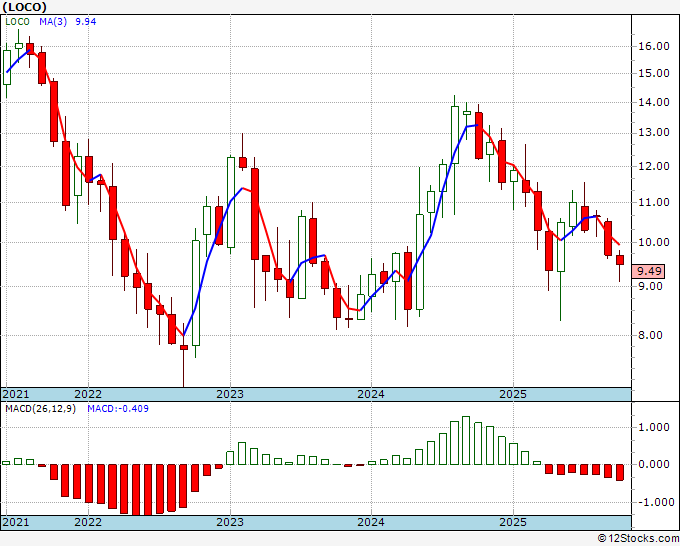Click 2021 on the price chart time axis
The image size is (680, 546).
coord(16,394)
